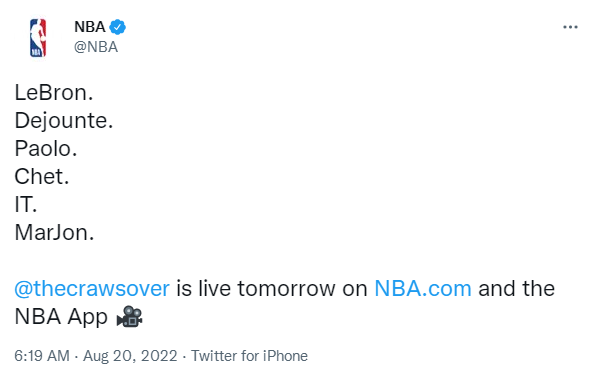Image resolution: width=596 pixels, height=372 pixels.
Task: Click the word LeBron in the tweet
Action: [51, 93]
